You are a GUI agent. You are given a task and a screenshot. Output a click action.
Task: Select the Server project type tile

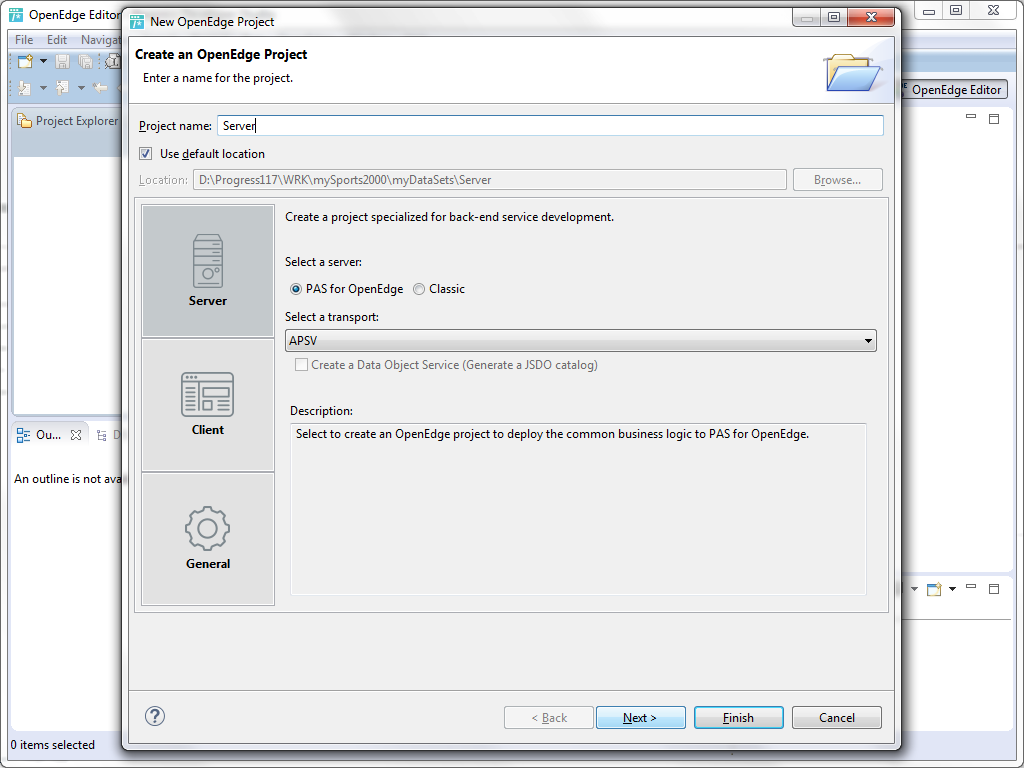[208, 270]
